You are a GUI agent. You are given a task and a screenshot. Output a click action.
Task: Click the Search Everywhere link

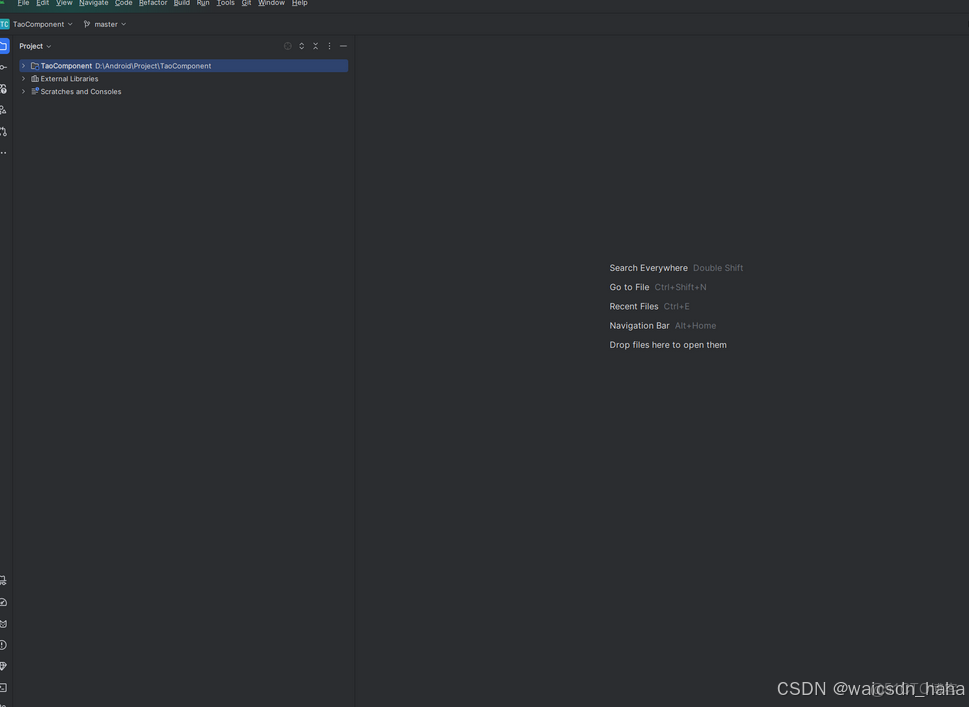tap(647, 267)
